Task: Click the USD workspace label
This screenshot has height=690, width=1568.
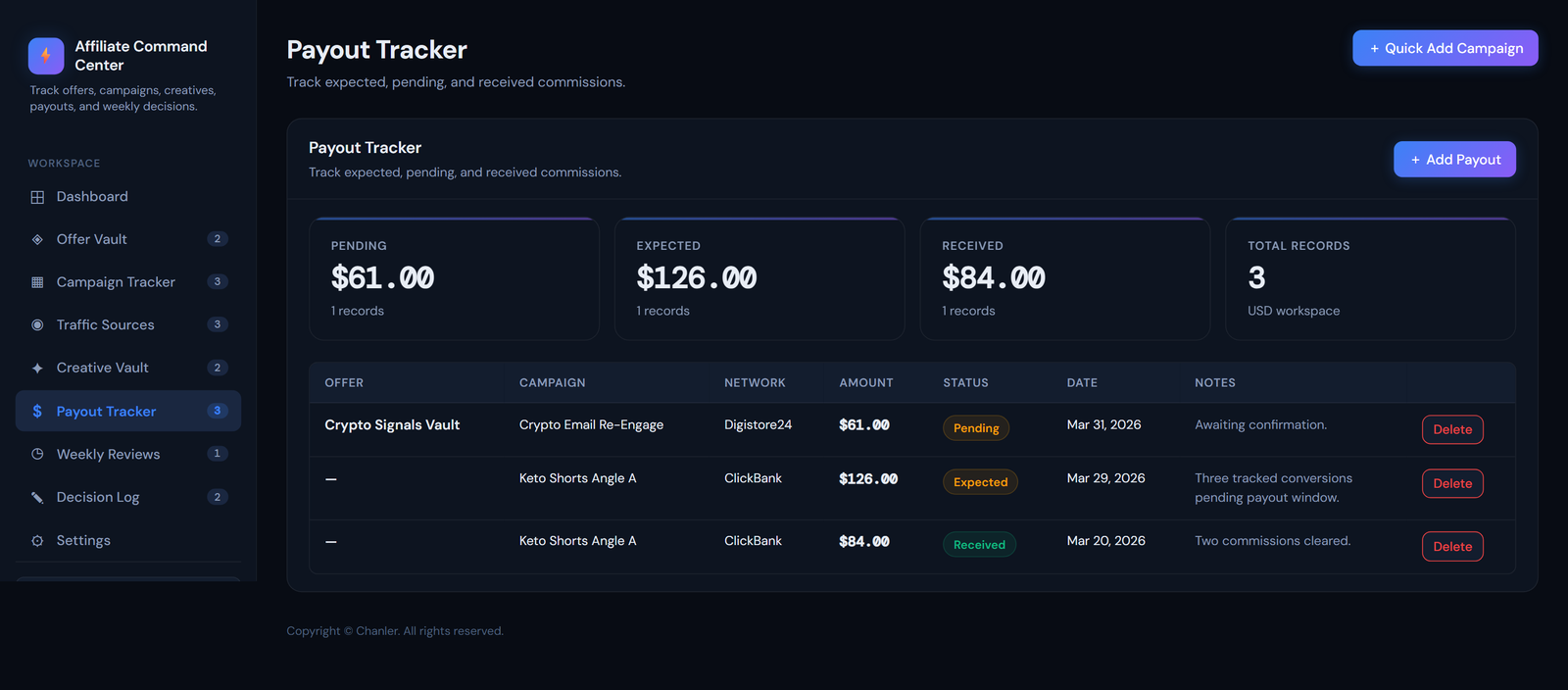Action: point(1294,311)
